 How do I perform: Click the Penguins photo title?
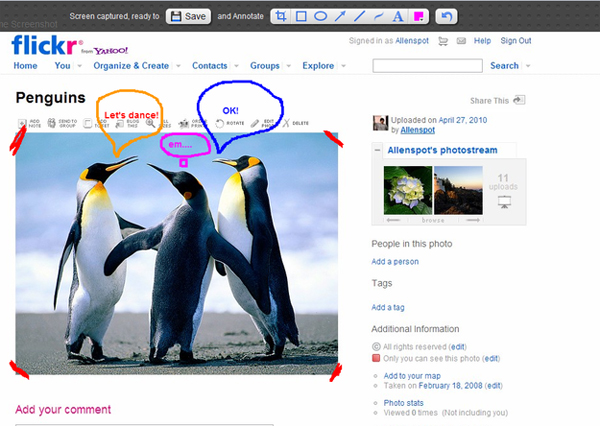click(x=50, y=98)
